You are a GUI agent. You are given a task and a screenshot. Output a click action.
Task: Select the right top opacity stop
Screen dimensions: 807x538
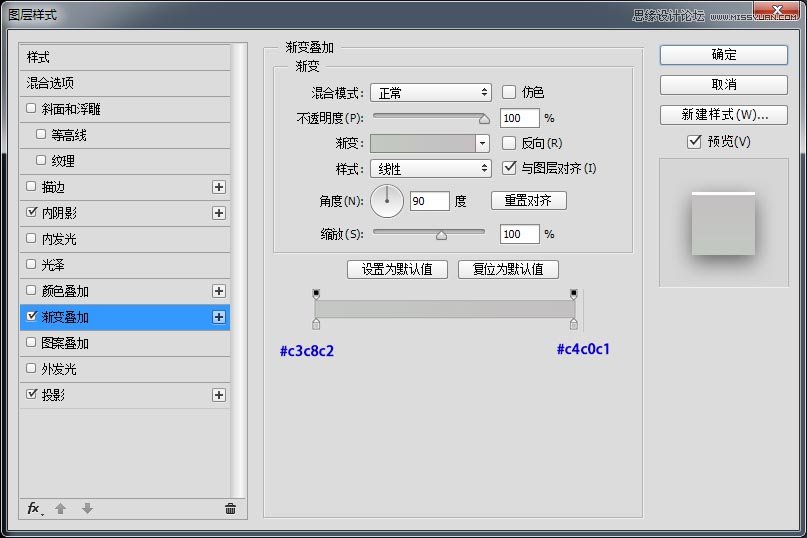click(573, 294)
